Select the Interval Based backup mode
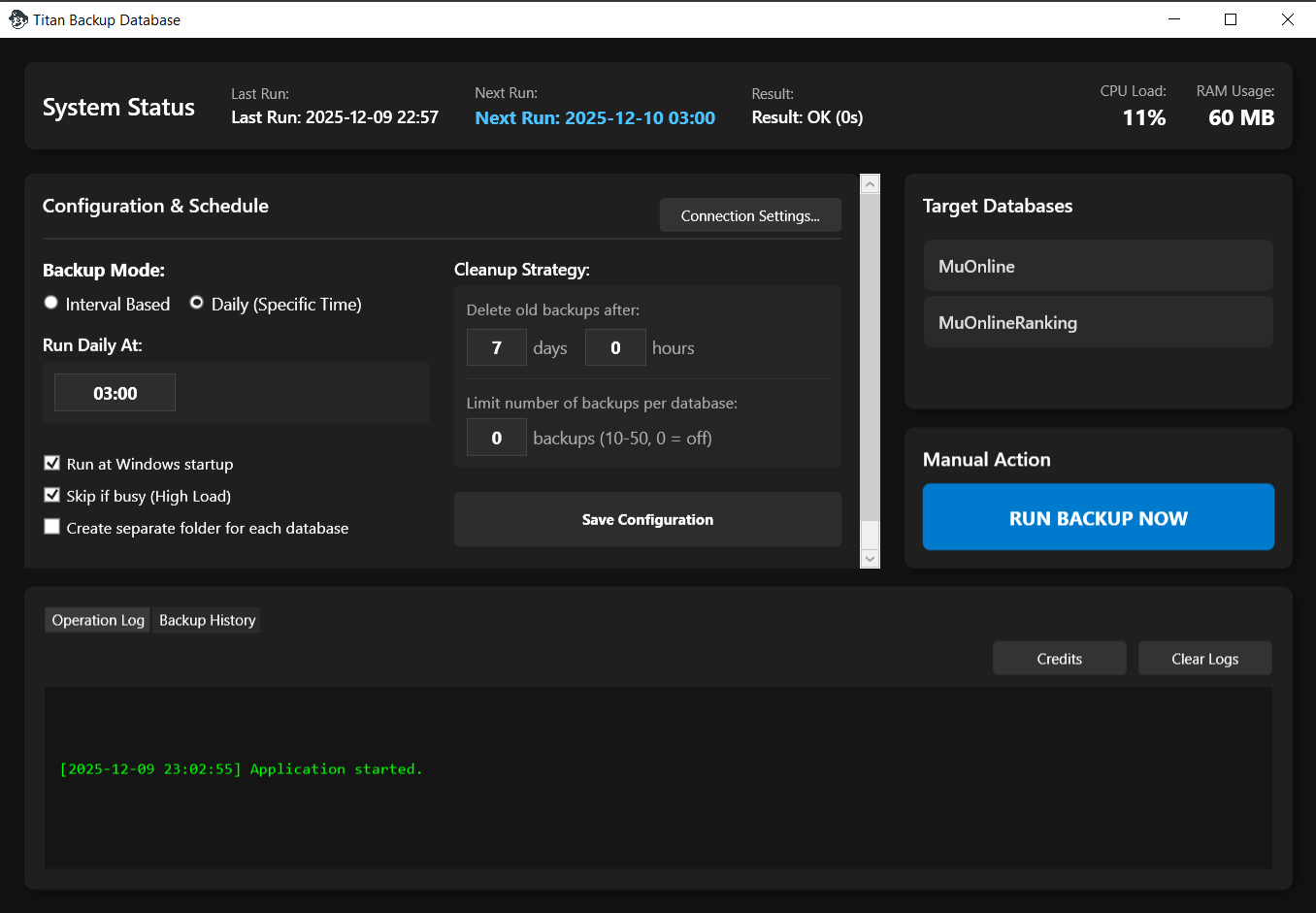This screenshot has height=913, width=1316. pos(51,304)
